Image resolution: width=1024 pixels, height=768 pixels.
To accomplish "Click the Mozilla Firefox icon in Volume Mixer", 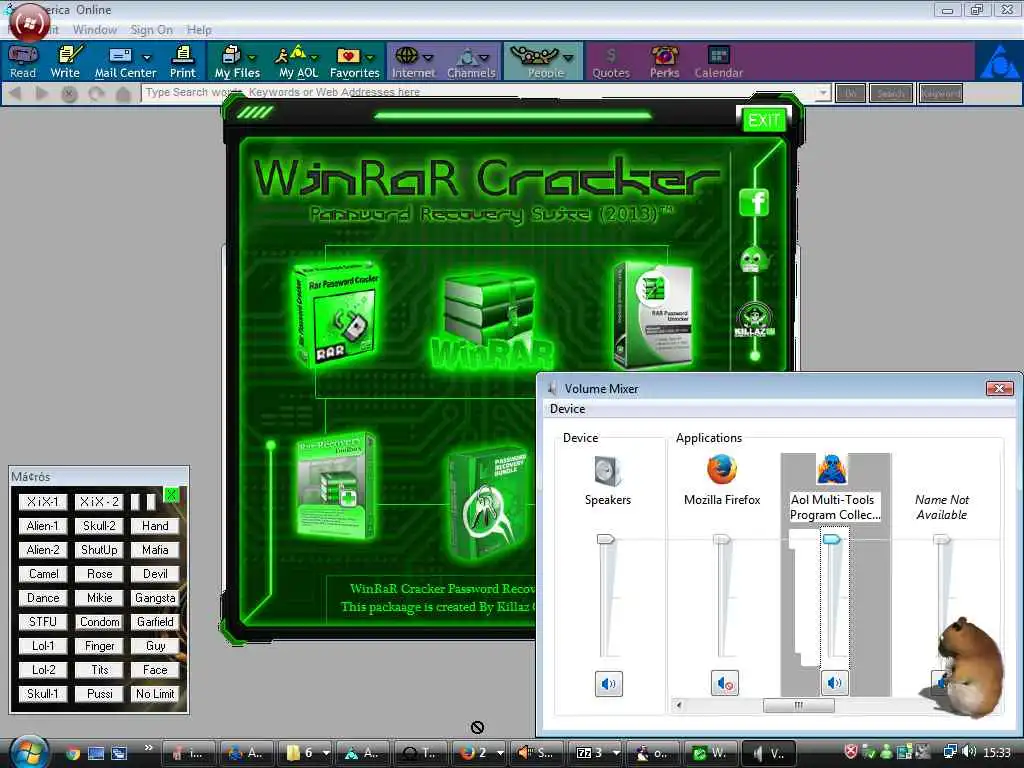I will (x=722, y=469).
